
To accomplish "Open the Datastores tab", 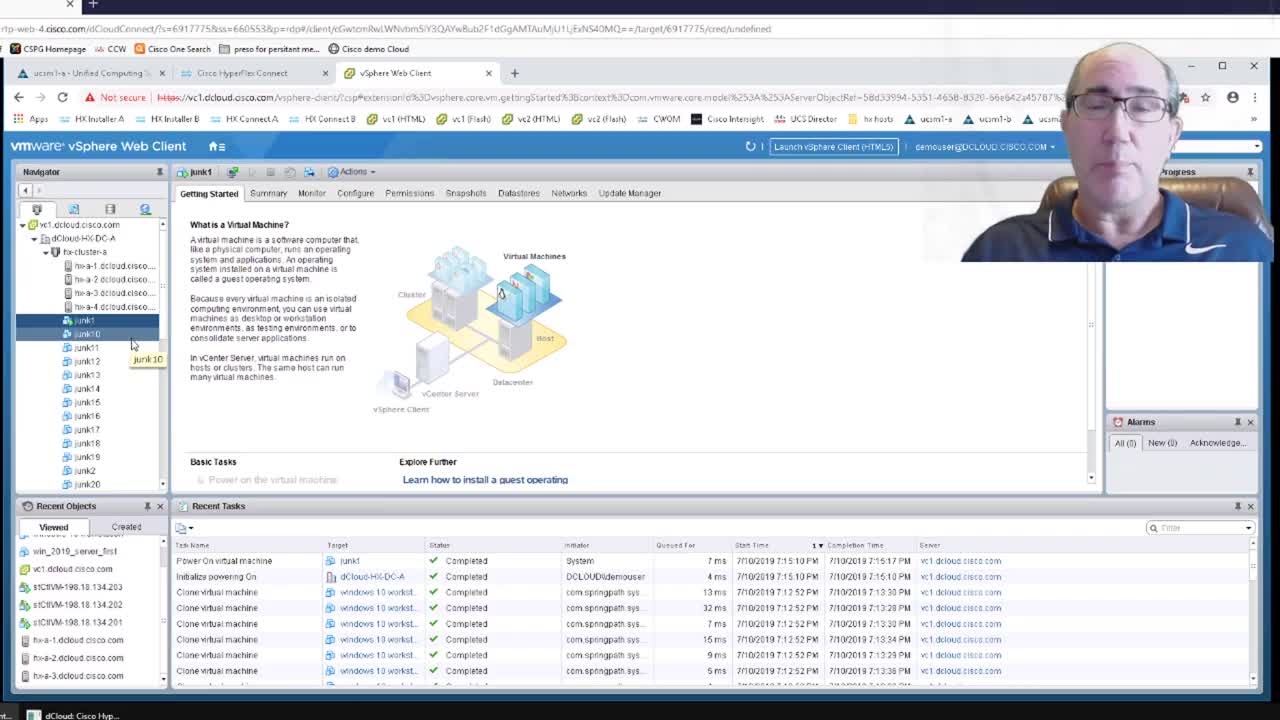I will click(518, 193).
